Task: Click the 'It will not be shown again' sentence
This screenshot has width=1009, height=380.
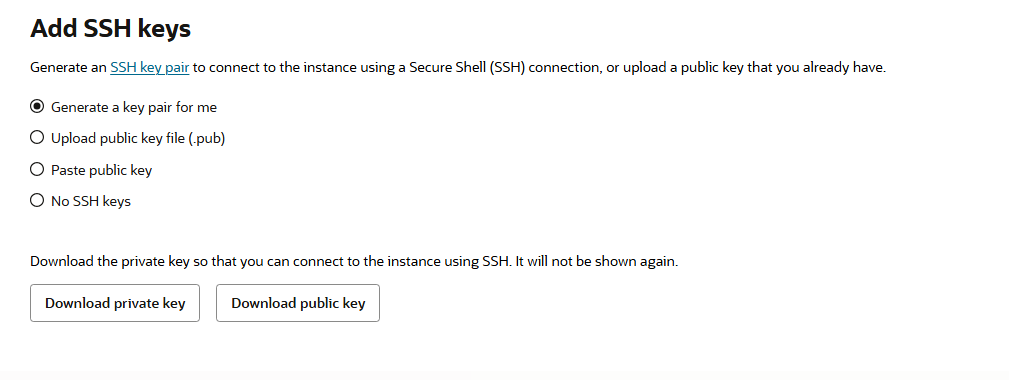Action: [x=597, y=262]
